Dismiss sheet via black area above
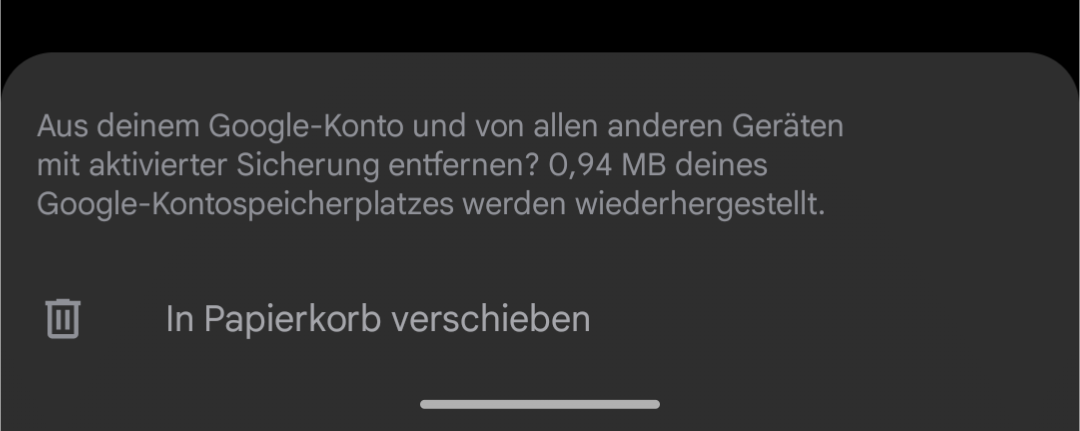The image size is (1080, 431). tap(540, 25)
